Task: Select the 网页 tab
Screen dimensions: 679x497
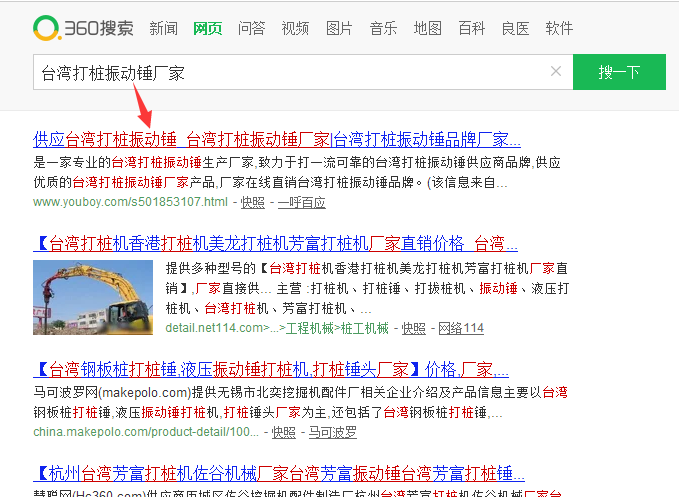Action: (207, 29)
